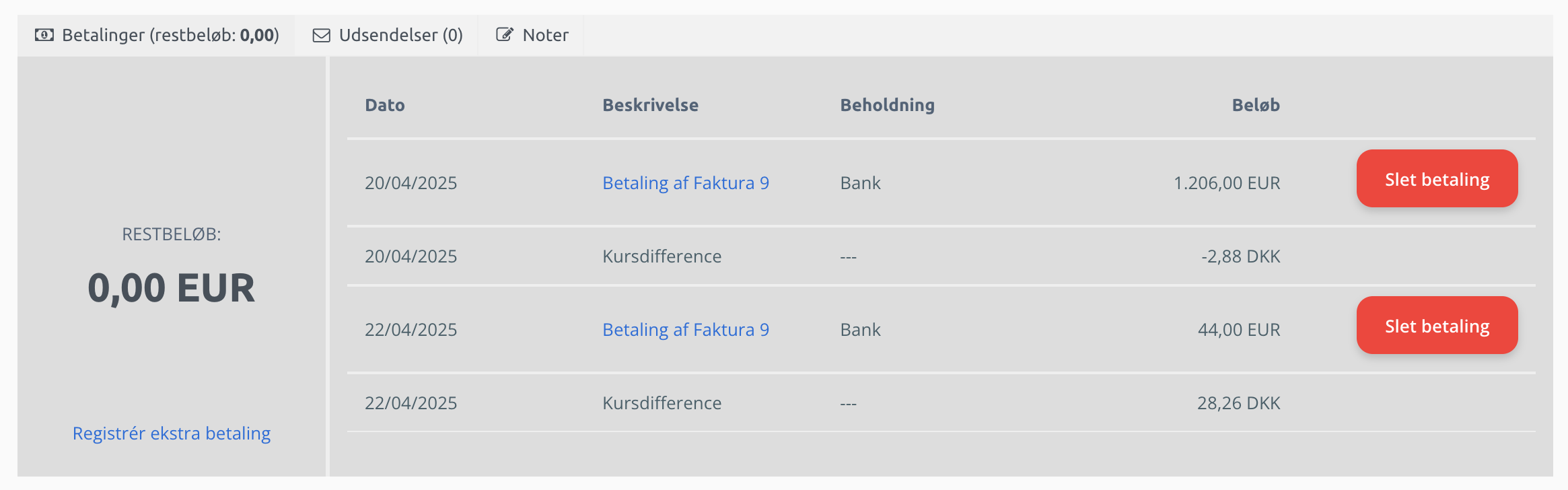This screenshot has height=490, width=1568.
Task: Delete the 1.206,00 EUR payment with Slet betaling
Action: tap(1437, 179)
